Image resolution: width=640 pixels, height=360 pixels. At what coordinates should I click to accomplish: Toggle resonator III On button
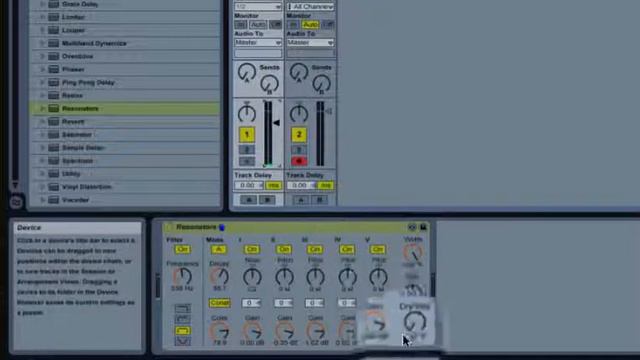point(315,249)
